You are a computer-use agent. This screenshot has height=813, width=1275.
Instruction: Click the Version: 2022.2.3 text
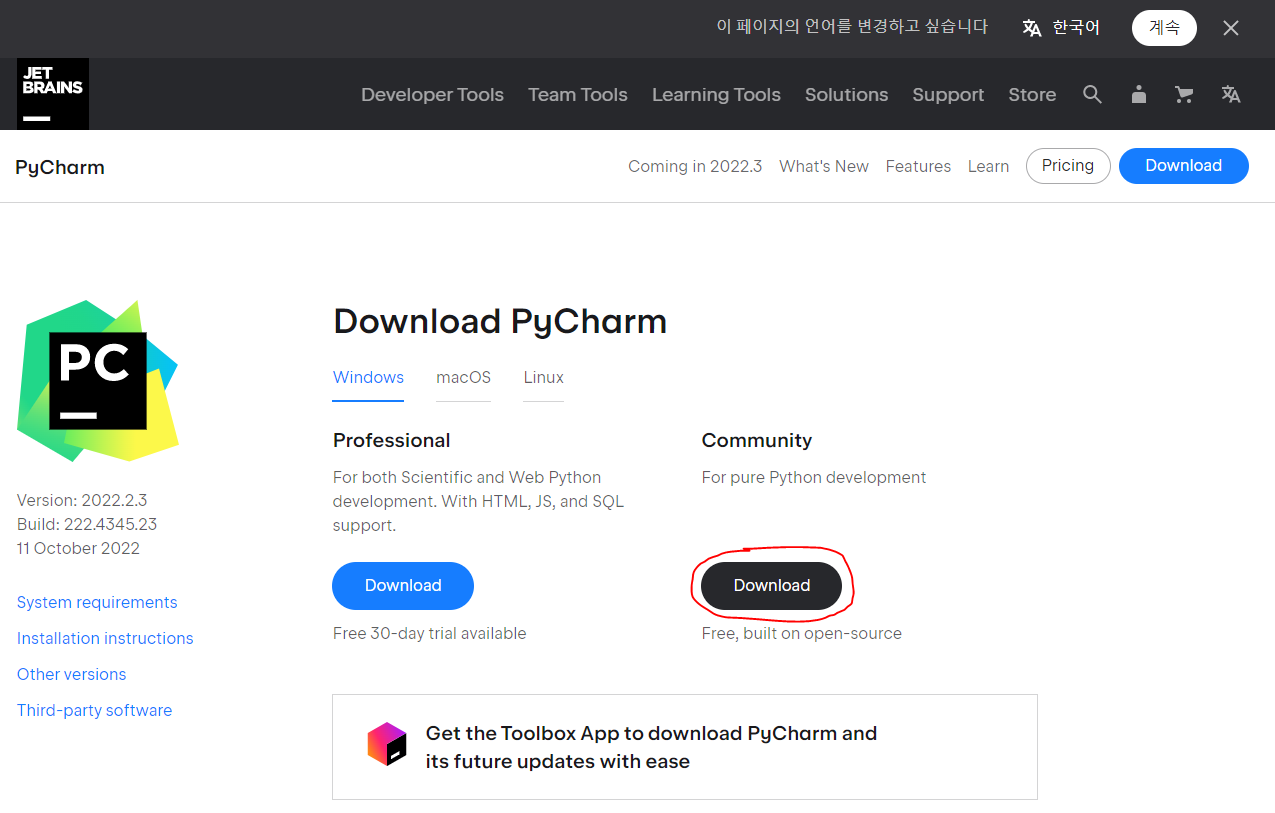point(82,500)
